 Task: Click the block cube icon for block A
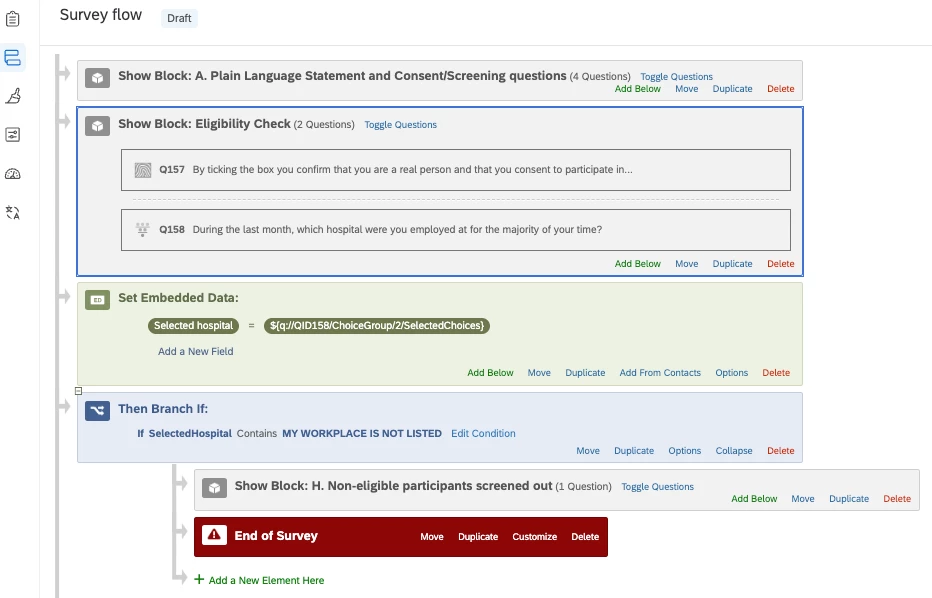97,78
